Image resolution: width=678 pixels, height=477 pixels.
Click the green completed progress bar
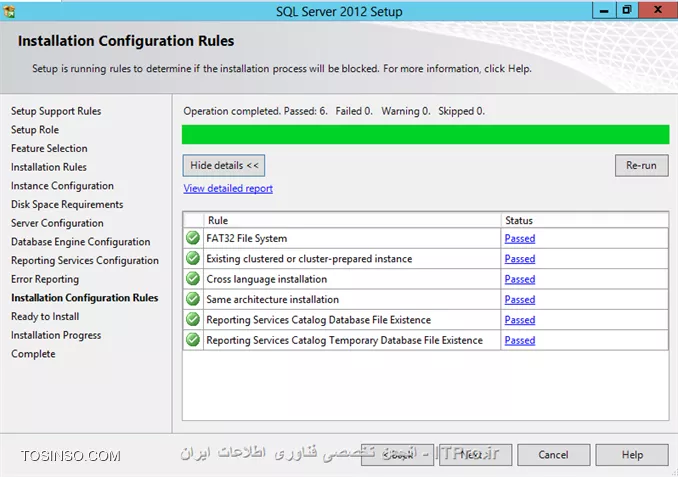pyautogui.click(x=425, y=134)
